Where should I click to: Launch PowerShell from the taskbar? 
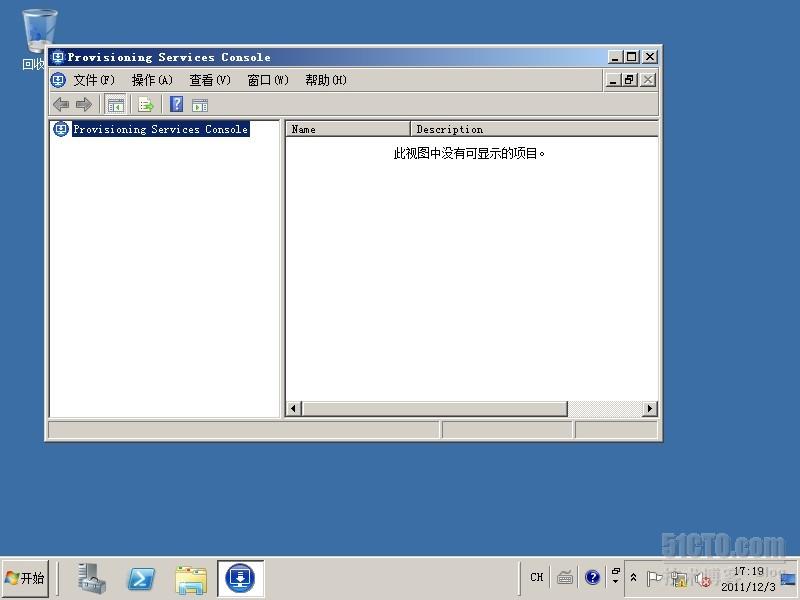[141, 579]
